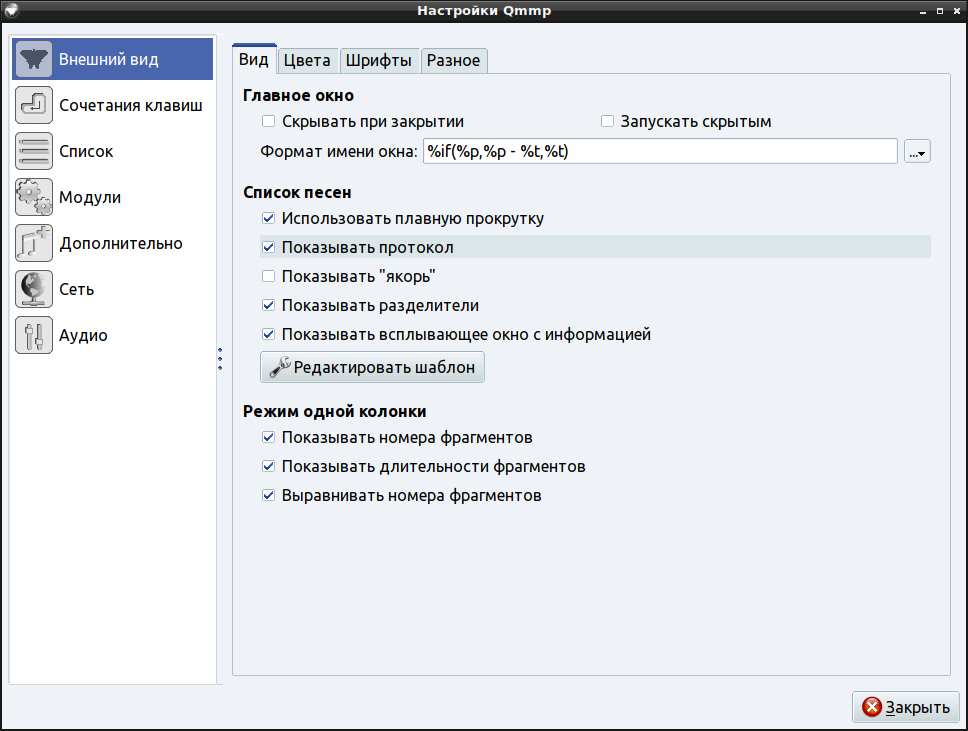Uncheck Показывать разделители option

pyautogui.click(x=268, y=305)
